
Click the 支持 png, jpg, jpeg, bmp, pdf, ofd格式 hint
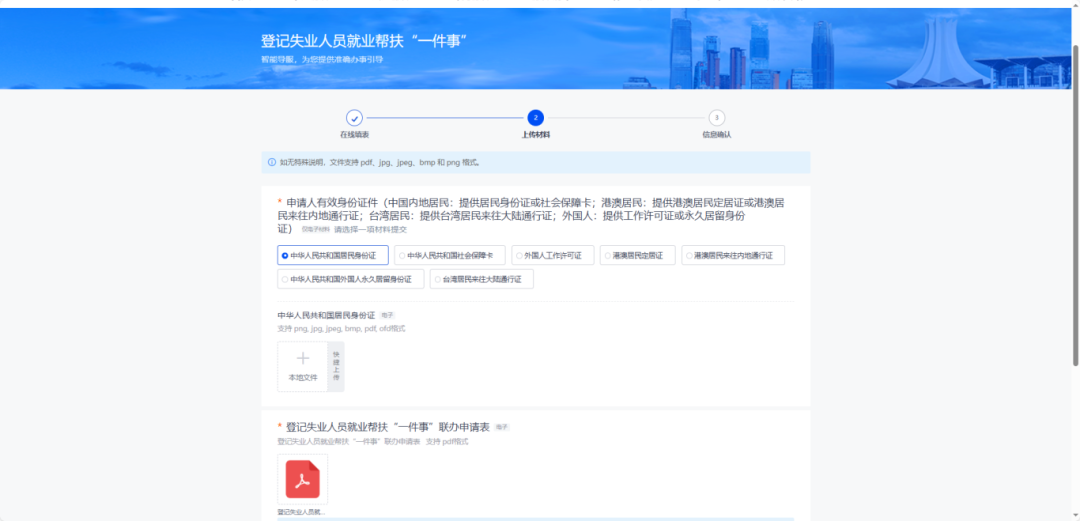coord(341,329)
